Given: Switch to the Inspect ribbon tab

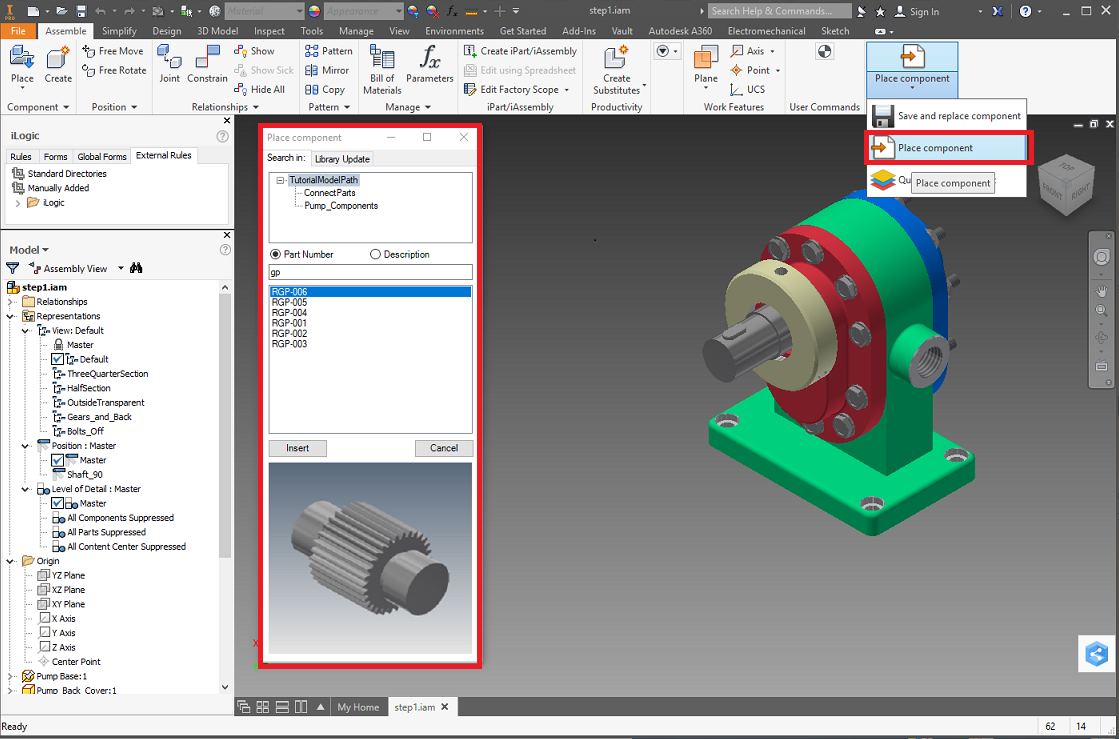Looking at the screenshot, I should click(269, 31).
